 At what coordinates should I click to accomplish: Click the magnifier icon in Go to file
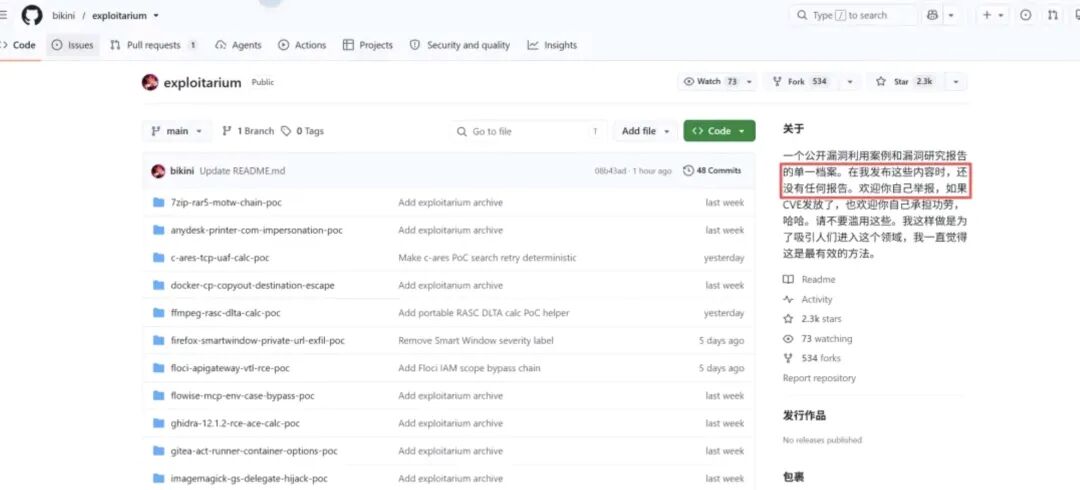(461, 132)
